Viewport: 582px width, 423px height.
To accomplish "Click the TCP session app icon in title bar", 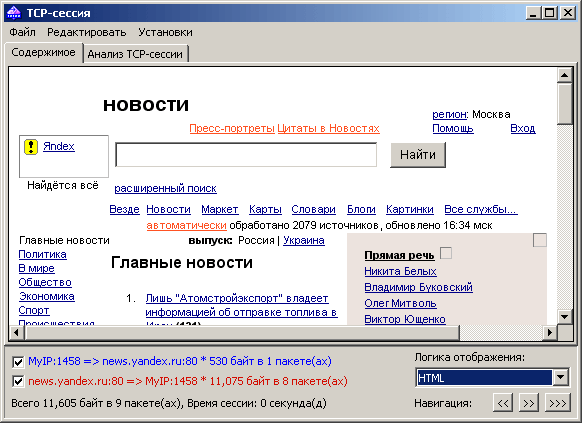I will tap(14, 13).
